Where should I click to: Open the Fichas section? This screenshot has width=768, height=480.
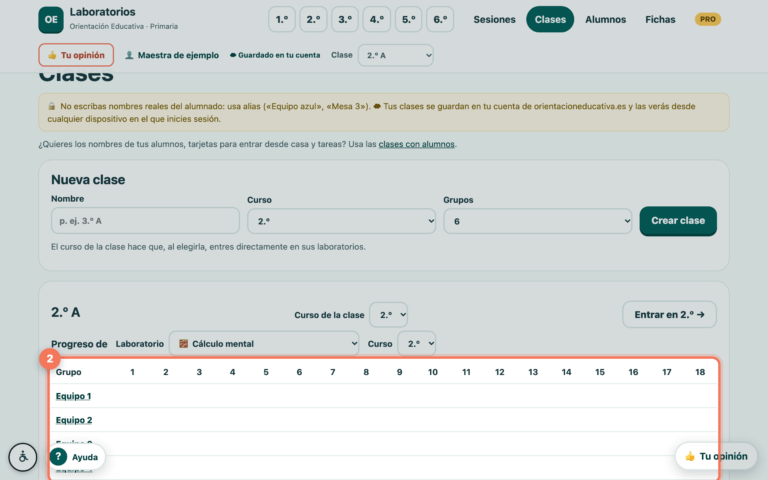[660, 20]
